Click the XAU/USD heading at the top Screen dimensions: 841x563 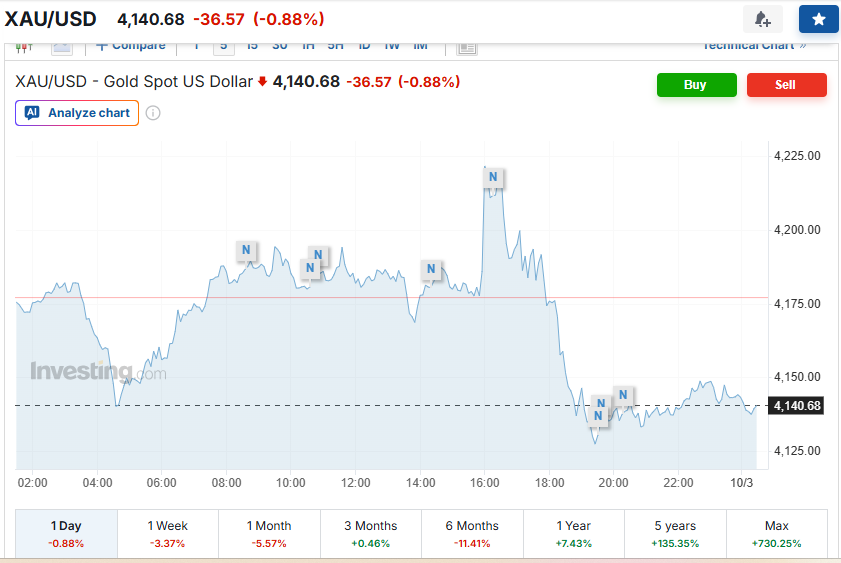[x=50, y=19]
